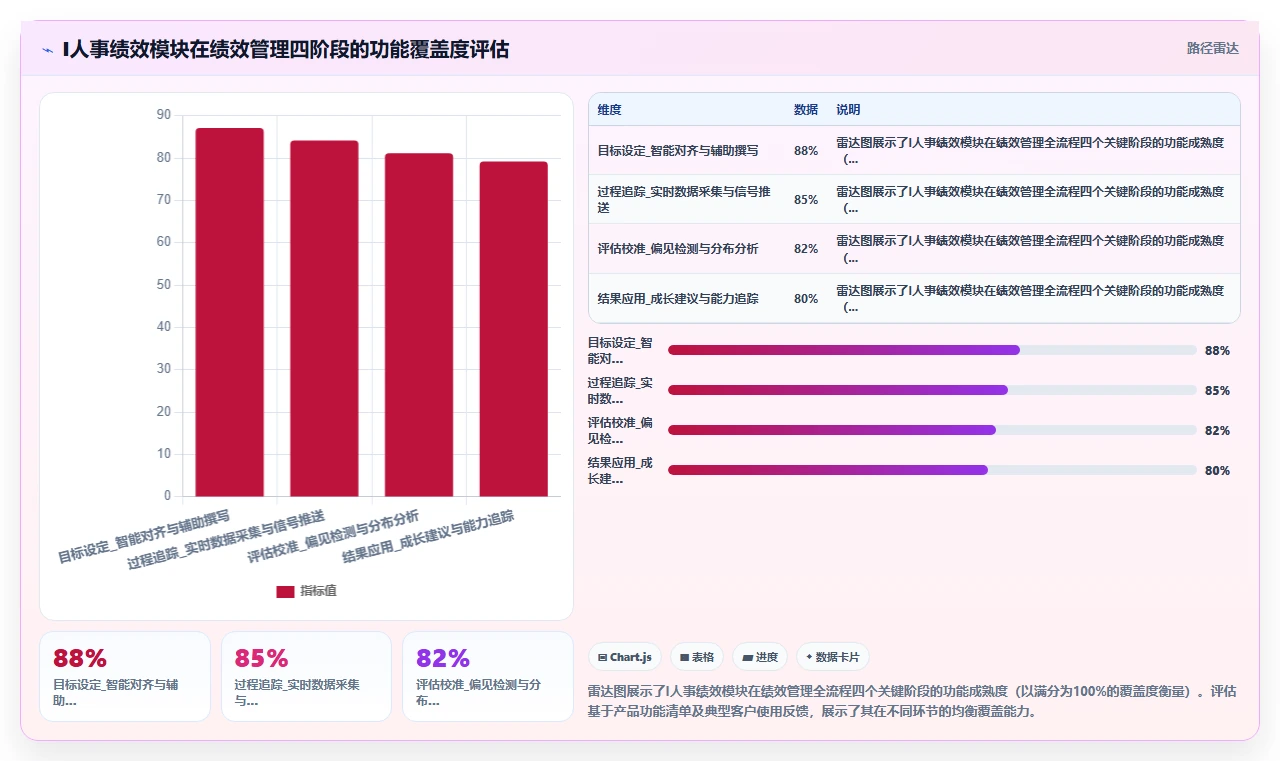Screen dimensions: 1280x761
Task: Select table row 结果应用_成长建议与能力追踪
Action: [x=914, y=298]
